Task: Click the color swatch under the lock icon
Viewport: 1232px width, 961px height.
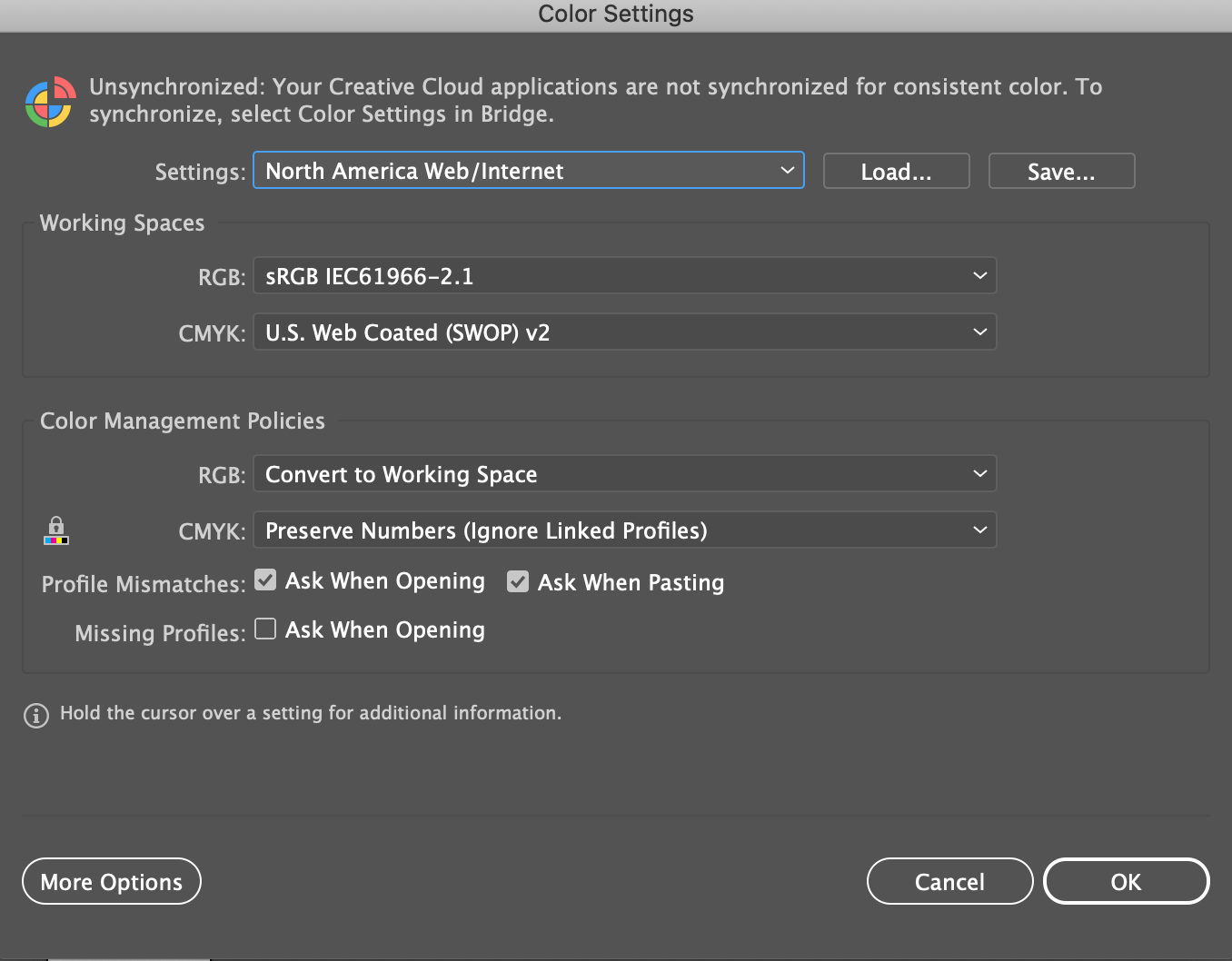Action: [56, 542]
